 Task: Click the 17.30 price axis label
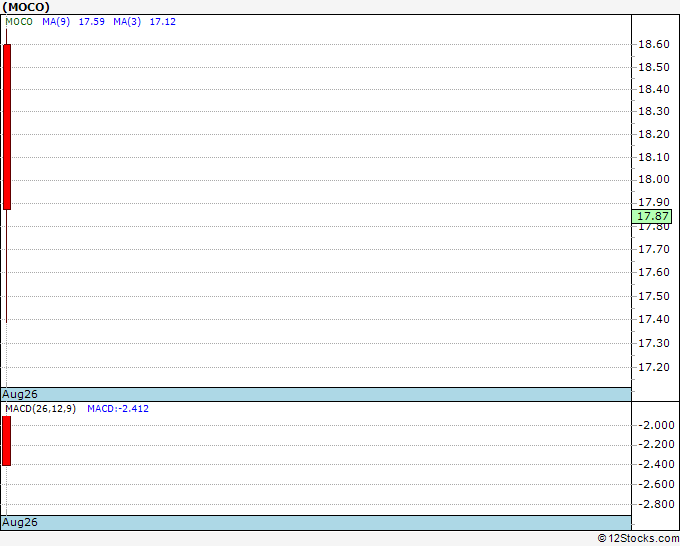[x=654, y=343]
